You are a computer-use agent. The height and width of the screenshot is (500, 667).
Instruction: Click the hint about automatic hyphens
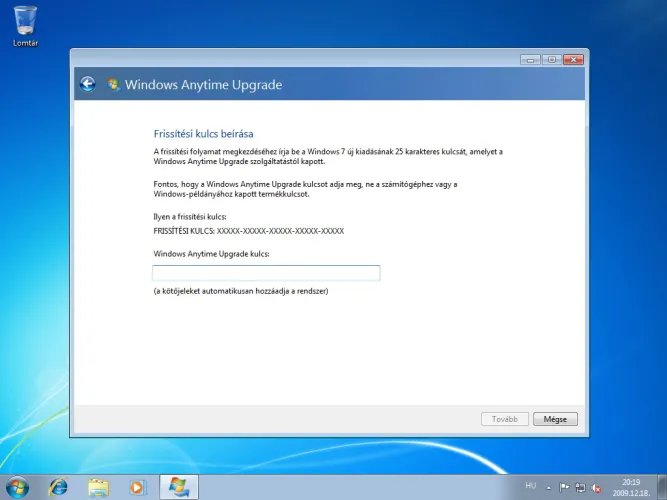pos(241,291)
